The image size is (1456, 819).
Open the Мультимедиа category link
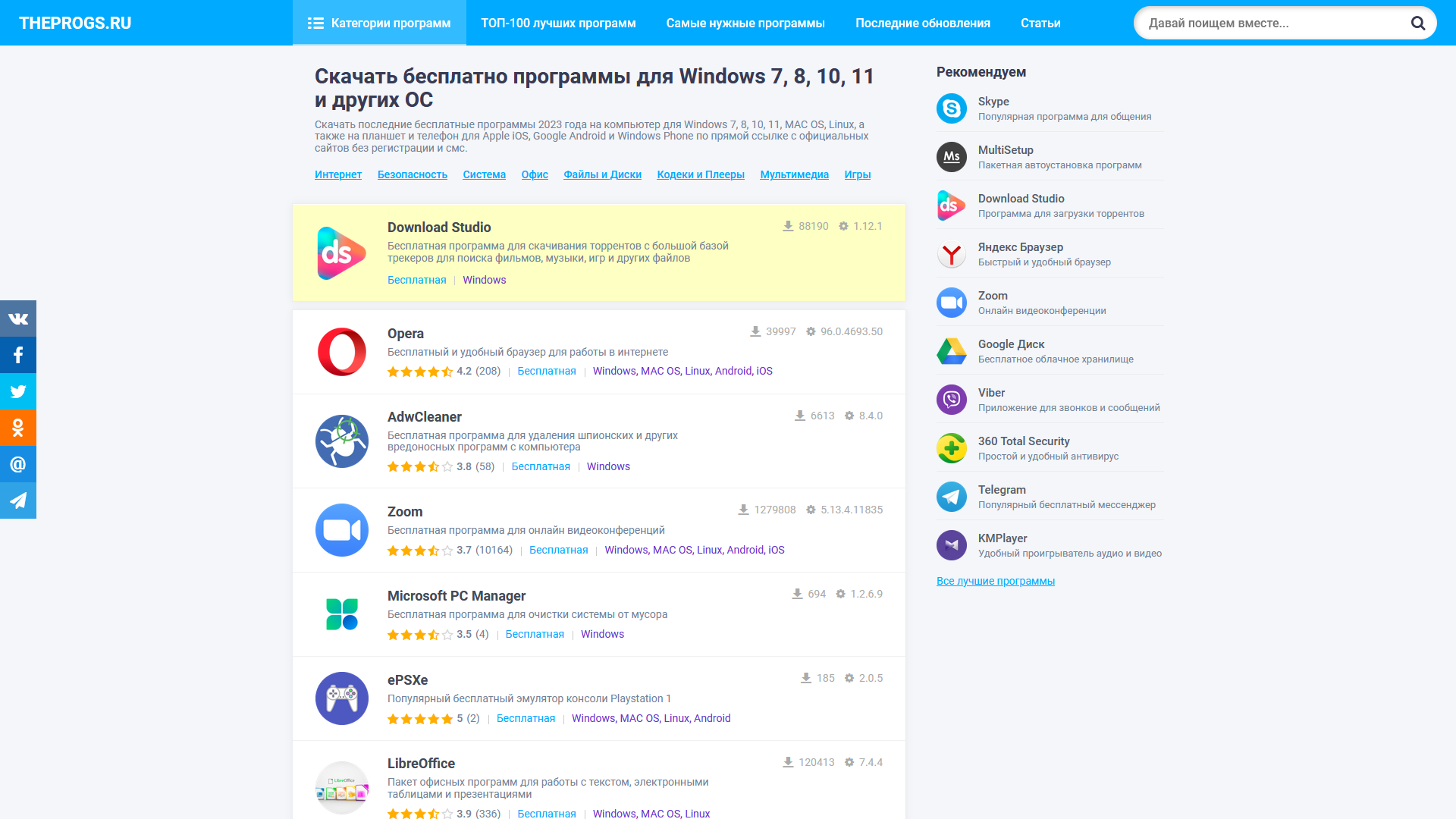click(795, 174)
